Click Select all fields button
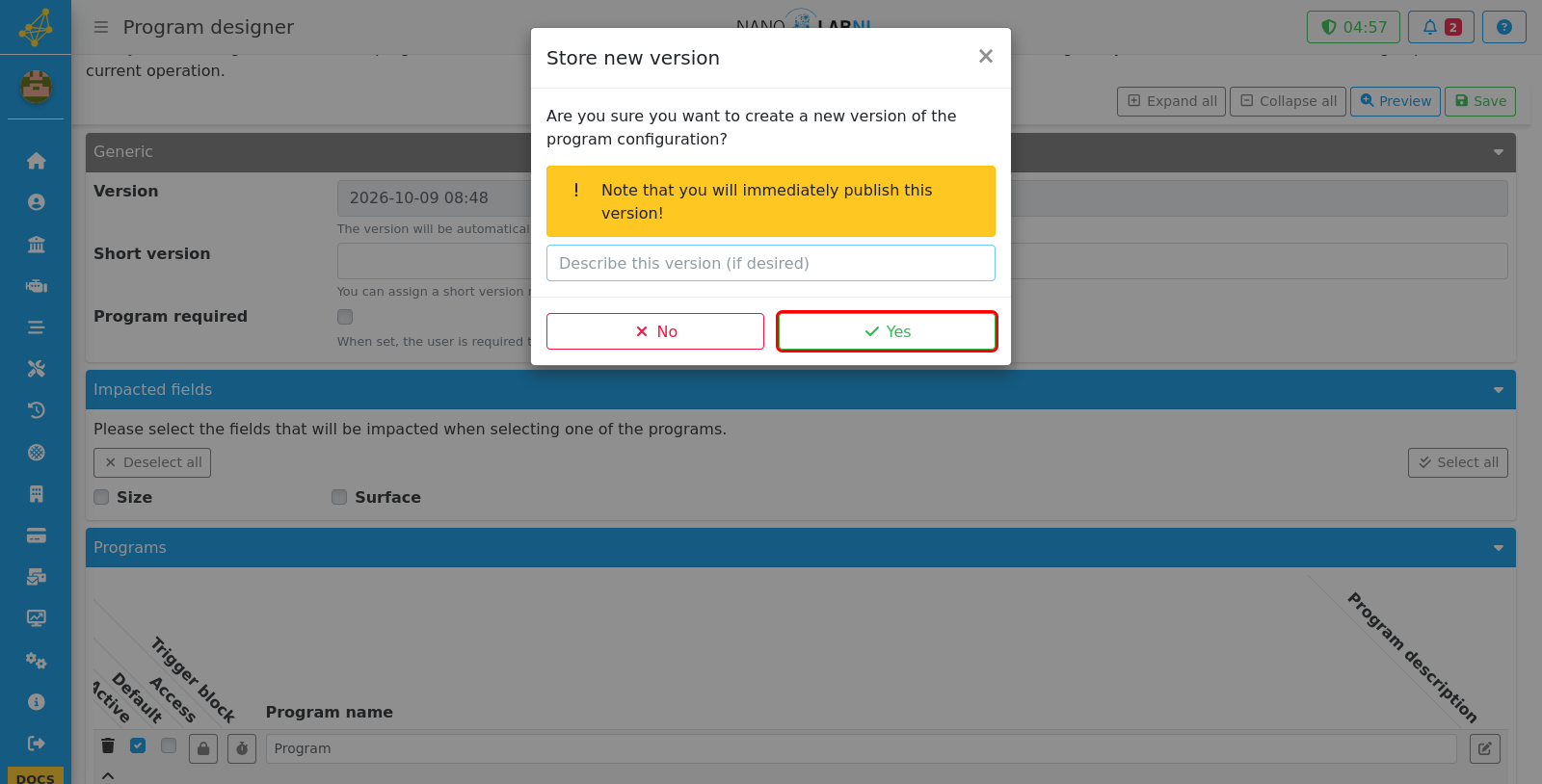The width and height of the screenshot is (1542, 784). coord(1457,462)
